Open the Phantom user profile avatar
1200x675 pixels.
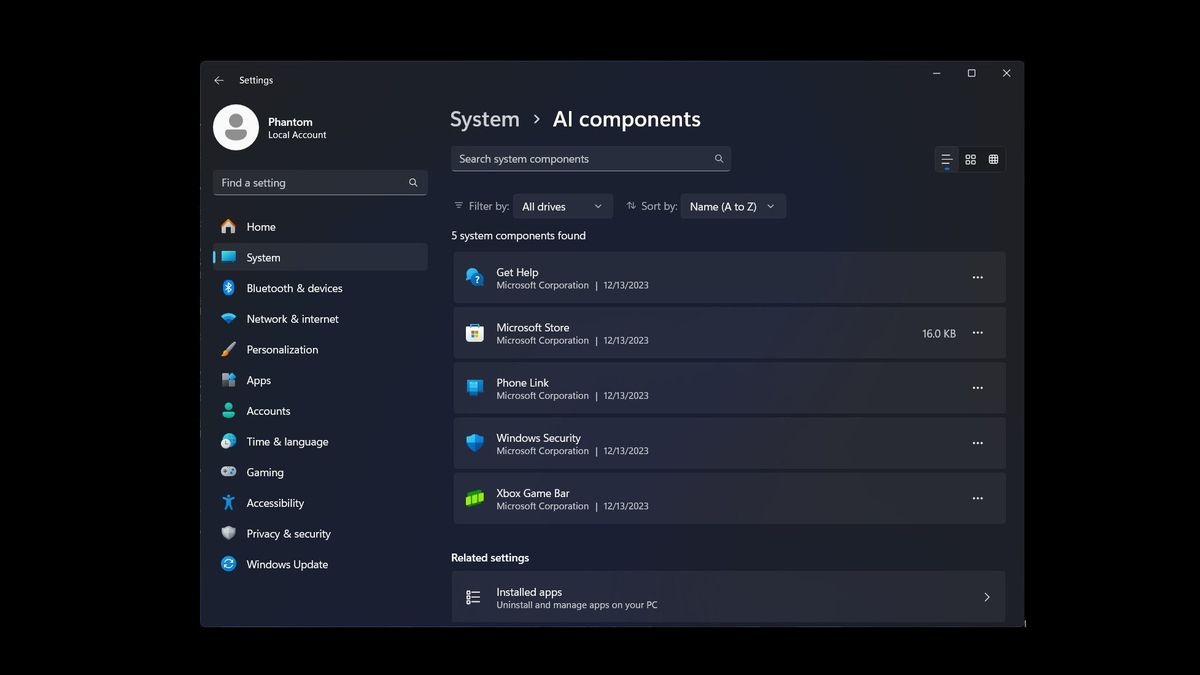tap(236, 128)
